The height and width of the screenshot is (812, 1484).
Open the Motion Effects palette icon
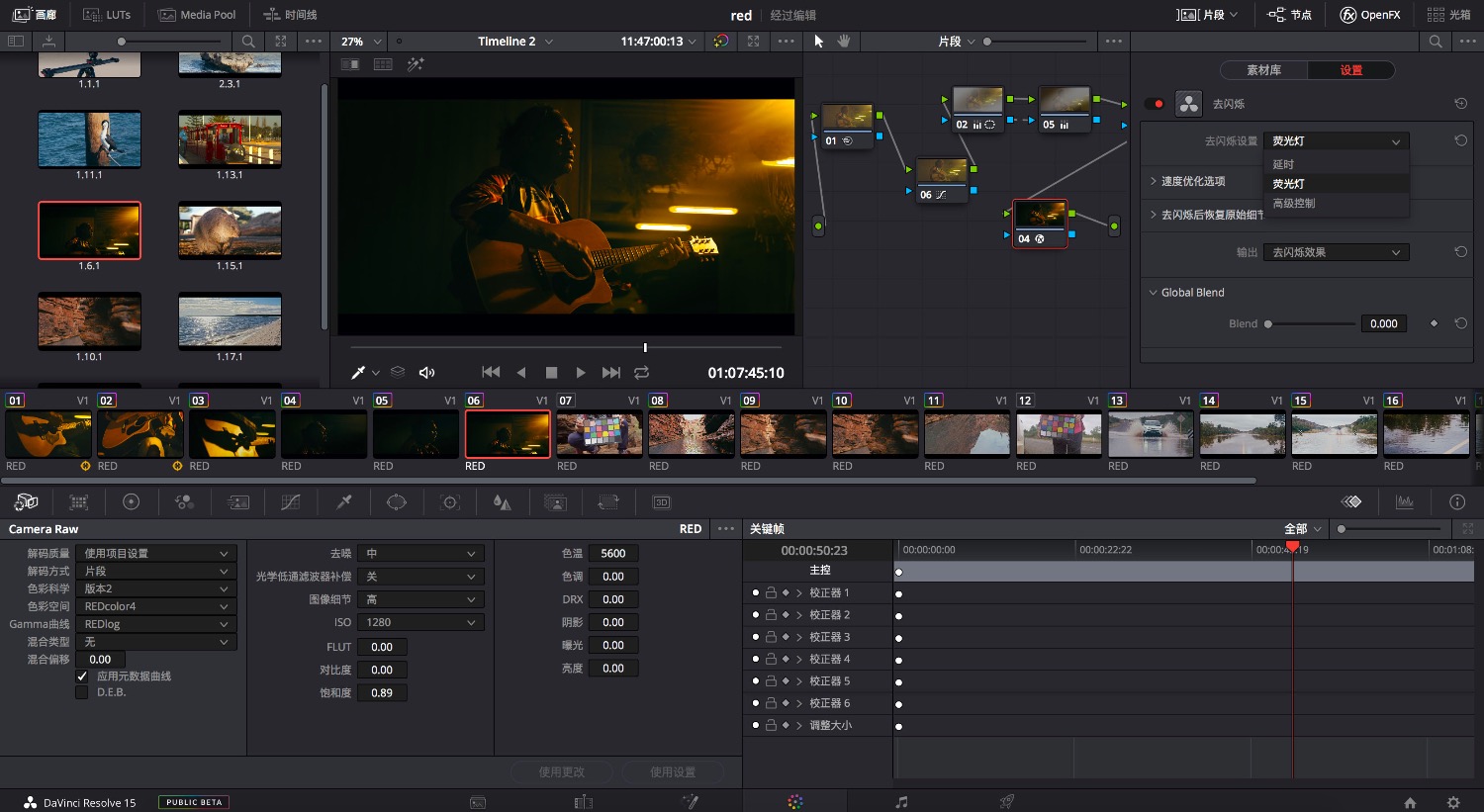click(x=237, y=502)
